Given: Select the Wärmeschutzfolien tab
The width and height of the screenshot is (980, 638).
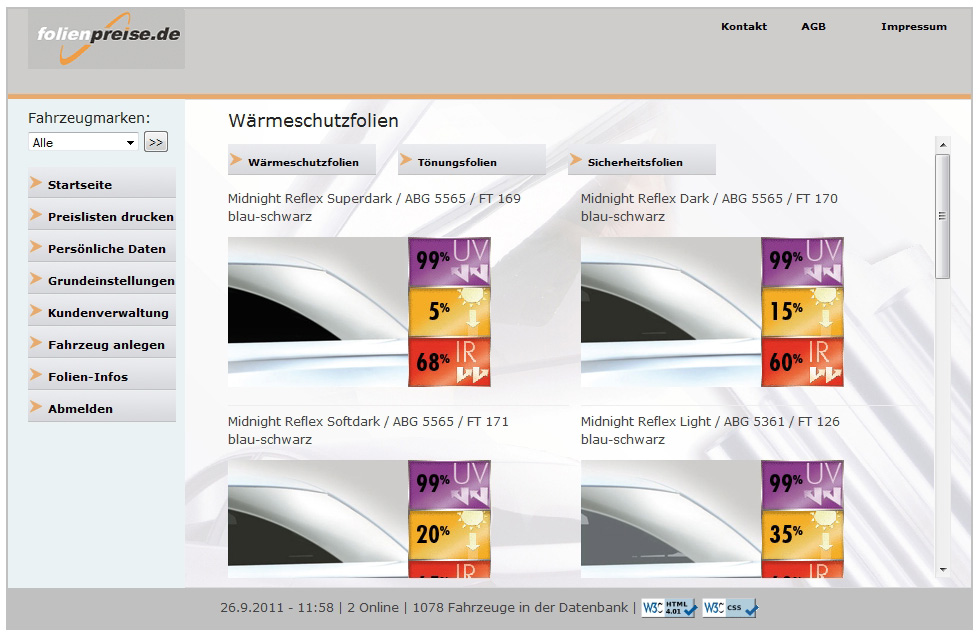Looking at the screenshot, I should pos(302,161).
